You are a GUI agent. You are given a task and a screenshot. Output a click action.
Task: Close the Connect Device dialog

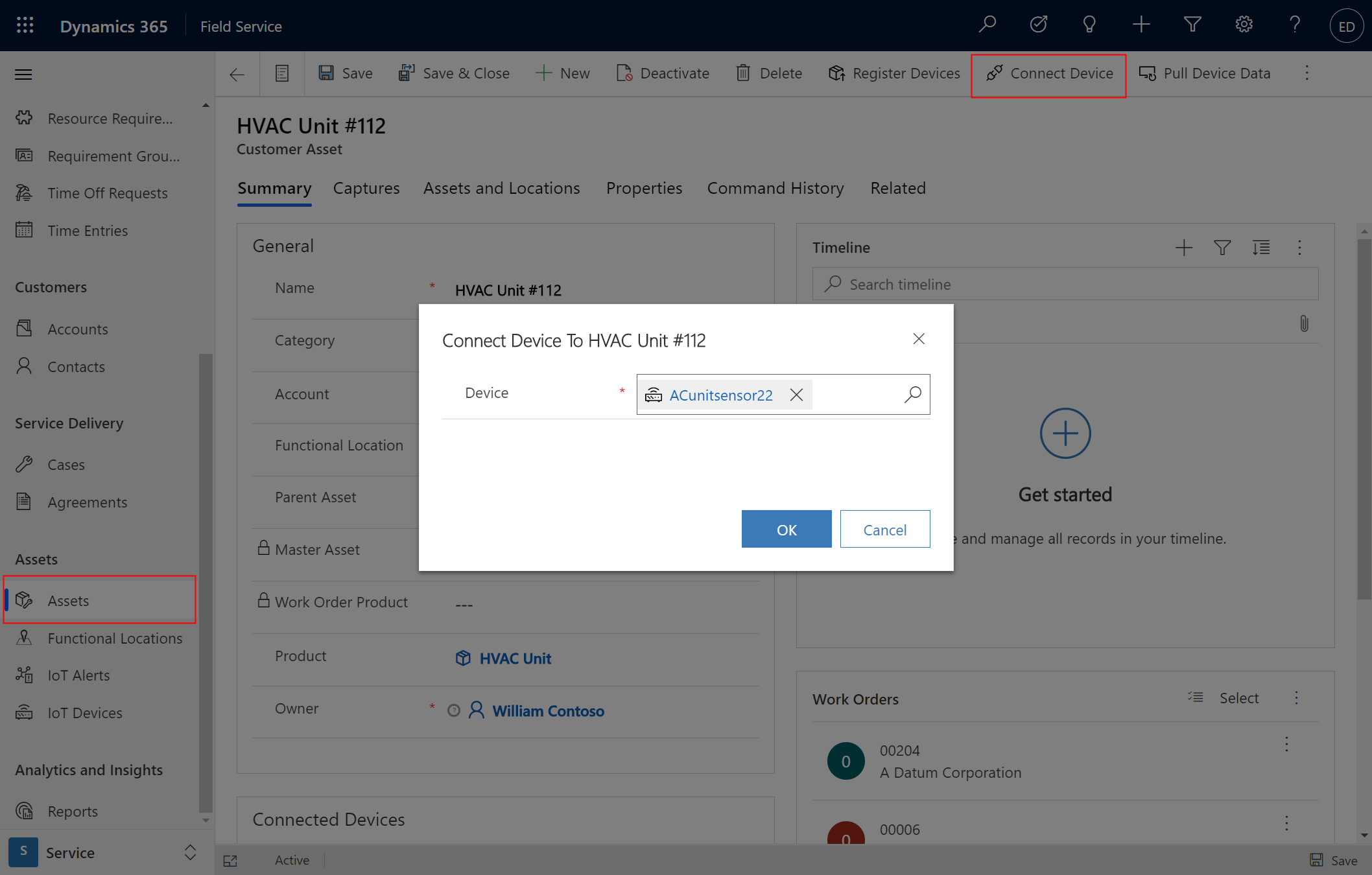point(919,339)
